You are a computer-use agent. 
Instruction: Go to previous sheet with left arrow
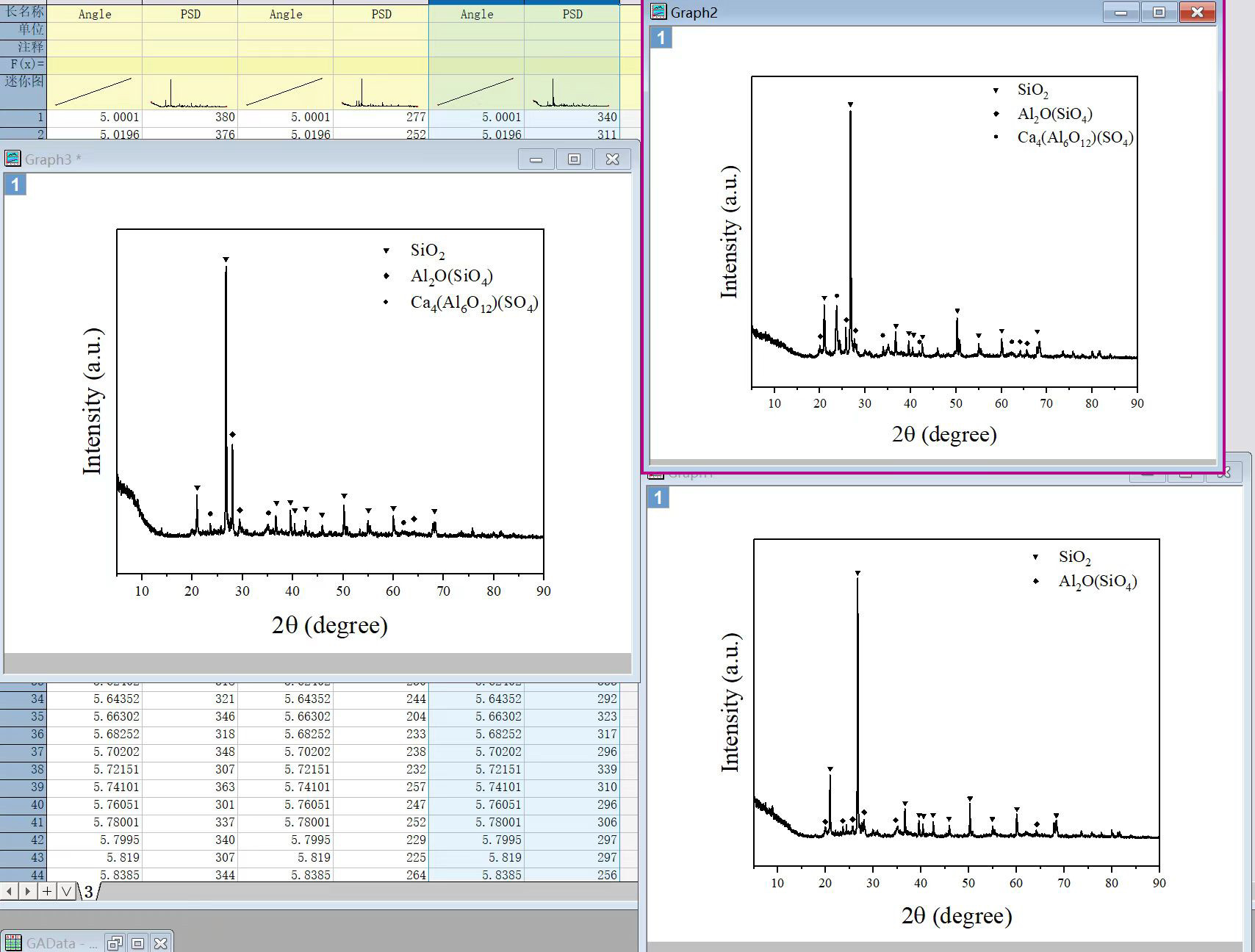click(x=9, y=891)
